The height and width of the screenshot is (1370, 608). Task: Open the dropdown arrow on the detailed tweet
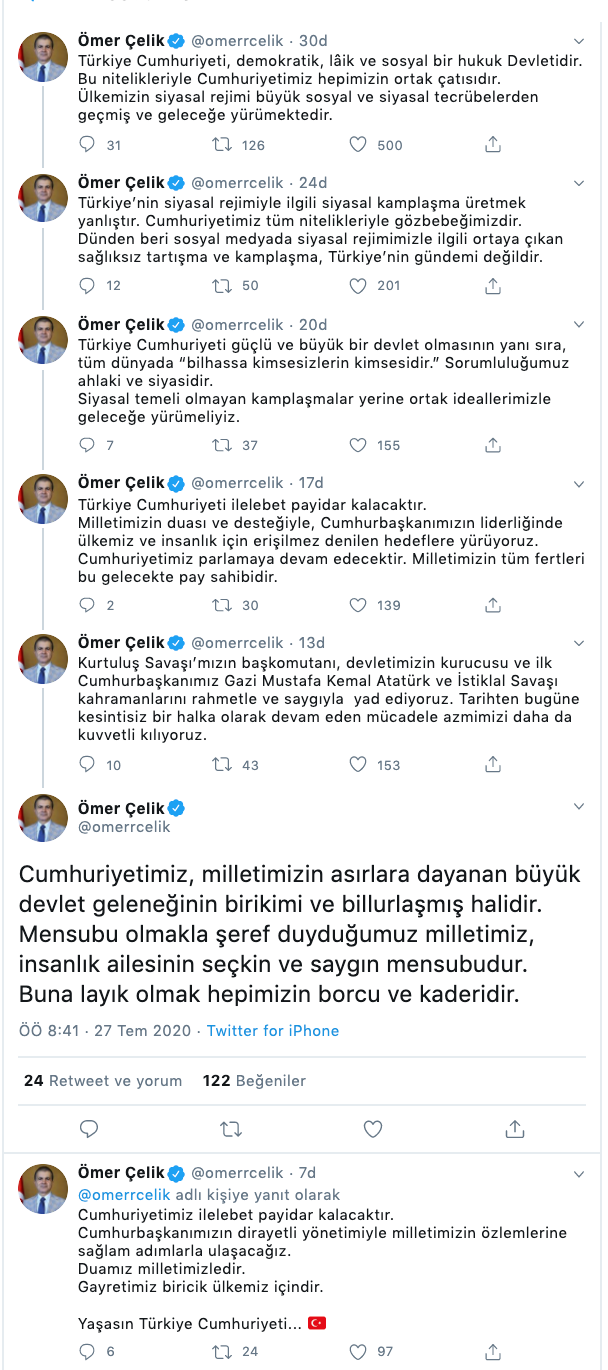point(578,804)
